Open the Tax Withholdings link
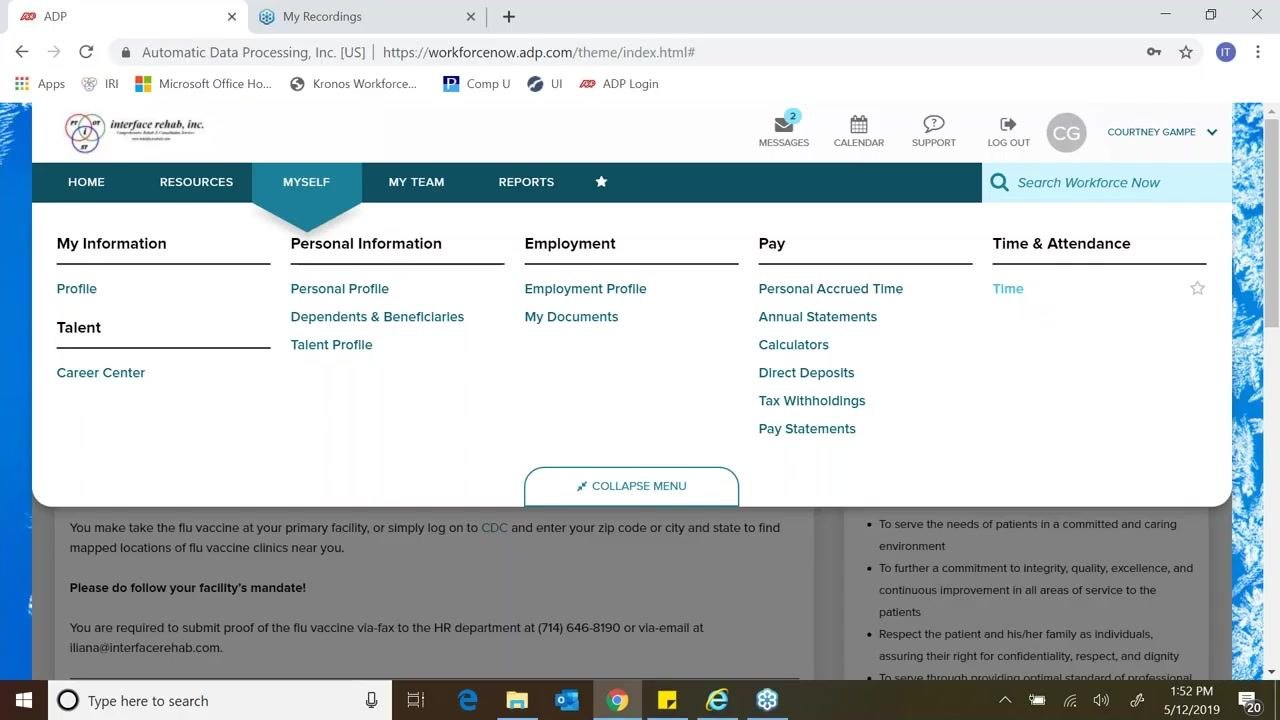The image size is (1280, 720). tap(812, 400)
